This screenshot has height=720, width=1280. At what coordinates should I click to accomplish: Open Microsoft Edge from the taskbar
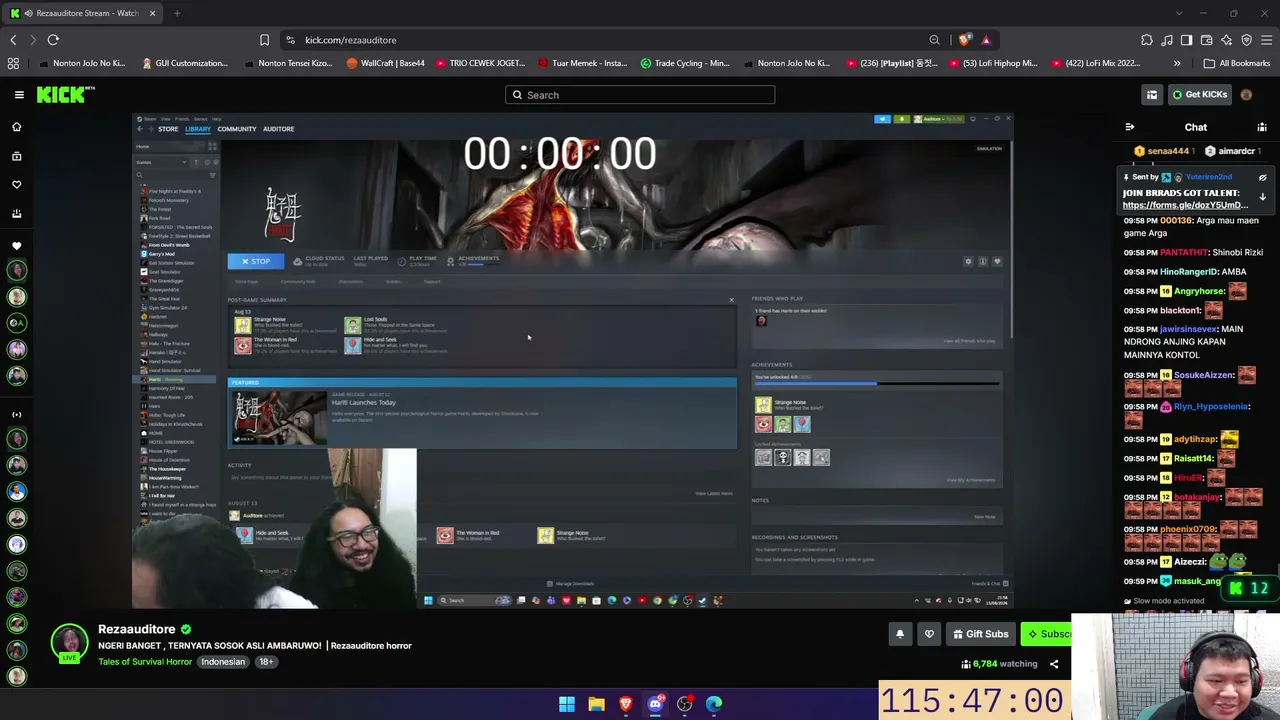tap(714, 704)
